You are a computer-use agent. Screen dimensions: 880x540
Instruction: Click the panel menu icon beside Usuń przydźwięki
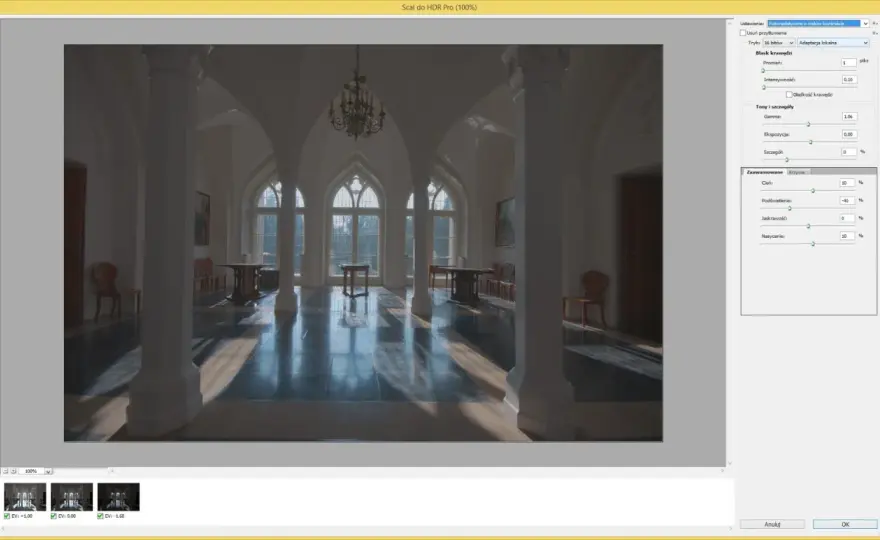click(874, 33)
